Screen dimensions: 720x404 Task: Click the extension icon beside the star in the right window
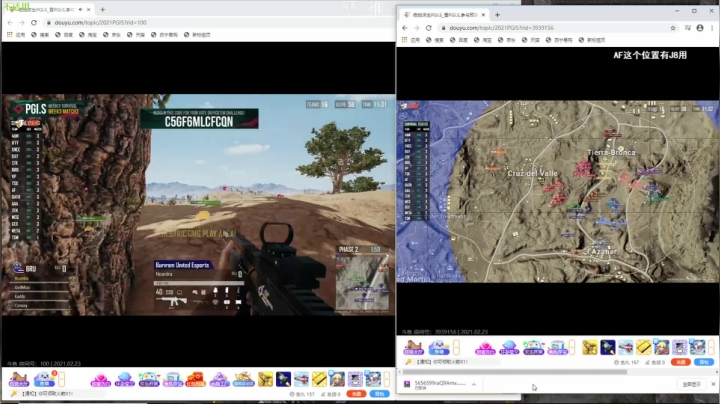coord(687,28)
